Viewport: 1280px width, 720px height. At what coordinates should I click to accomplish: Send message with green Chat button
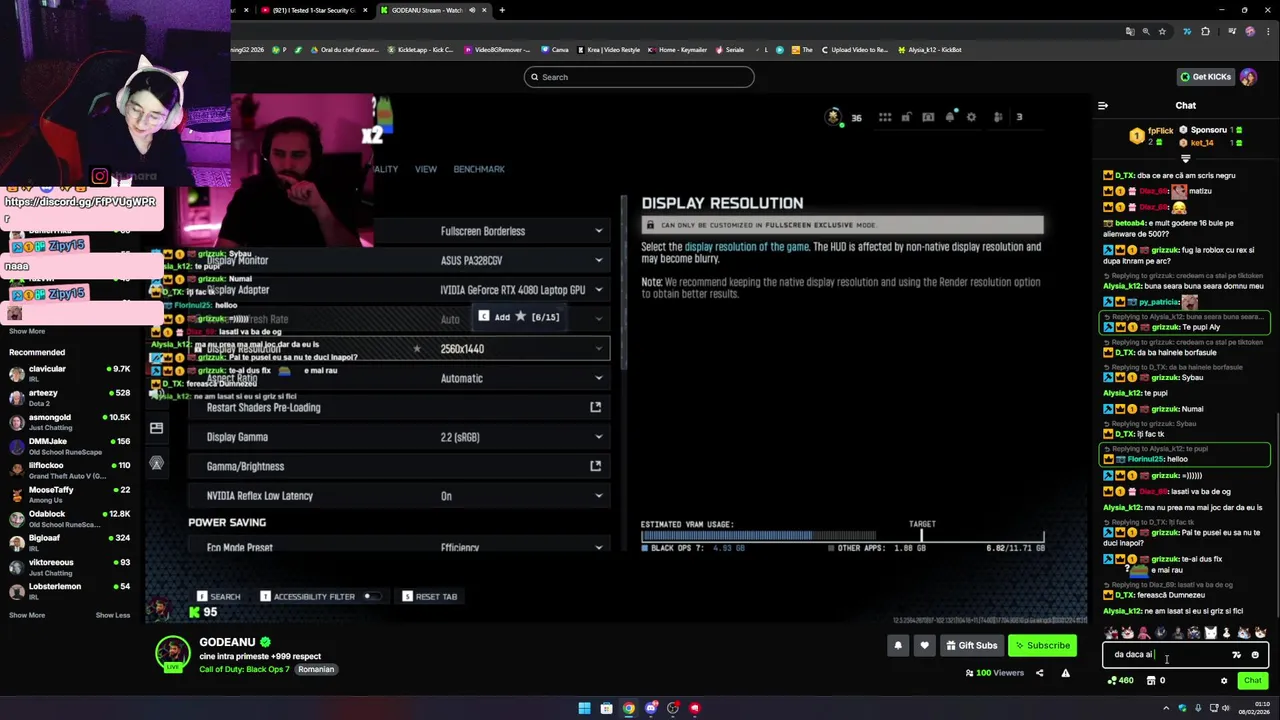1252,681
